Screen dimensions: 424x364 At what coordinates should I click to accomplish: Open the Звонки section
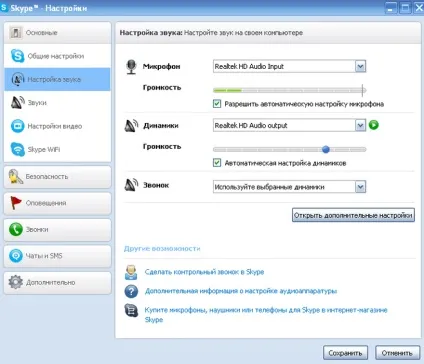coord(57,229)
